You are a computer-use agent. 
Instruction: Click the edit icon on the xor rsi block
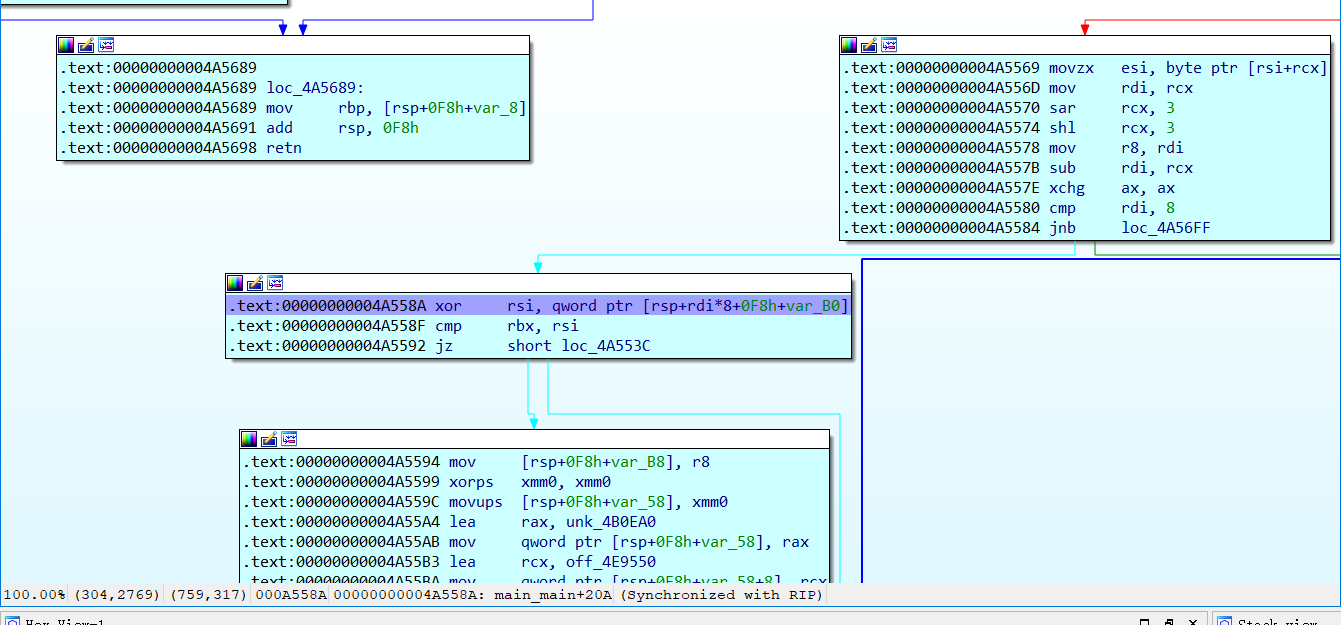(255, 283)
